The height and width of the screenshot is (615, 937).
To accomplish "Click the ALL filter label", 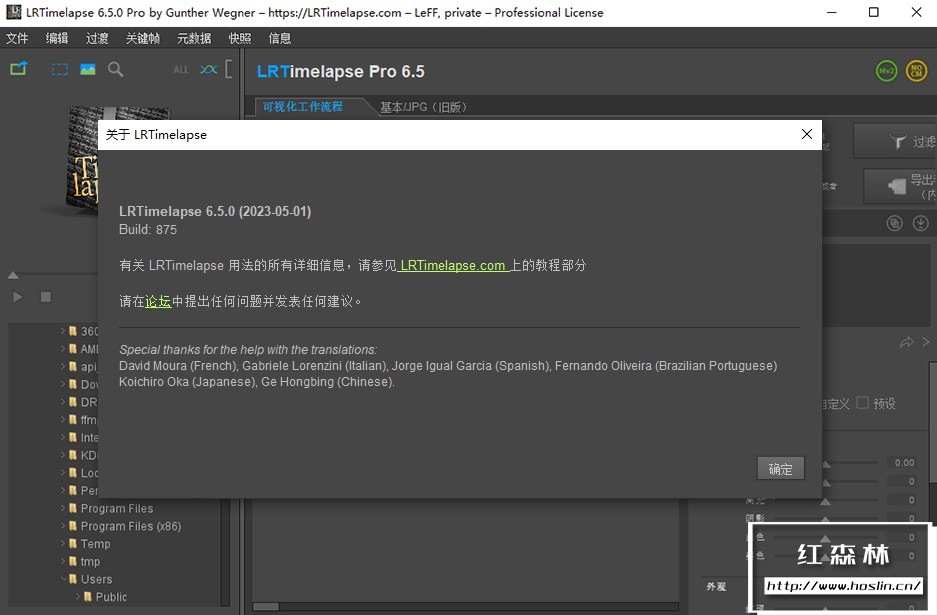I will (180, 70).
